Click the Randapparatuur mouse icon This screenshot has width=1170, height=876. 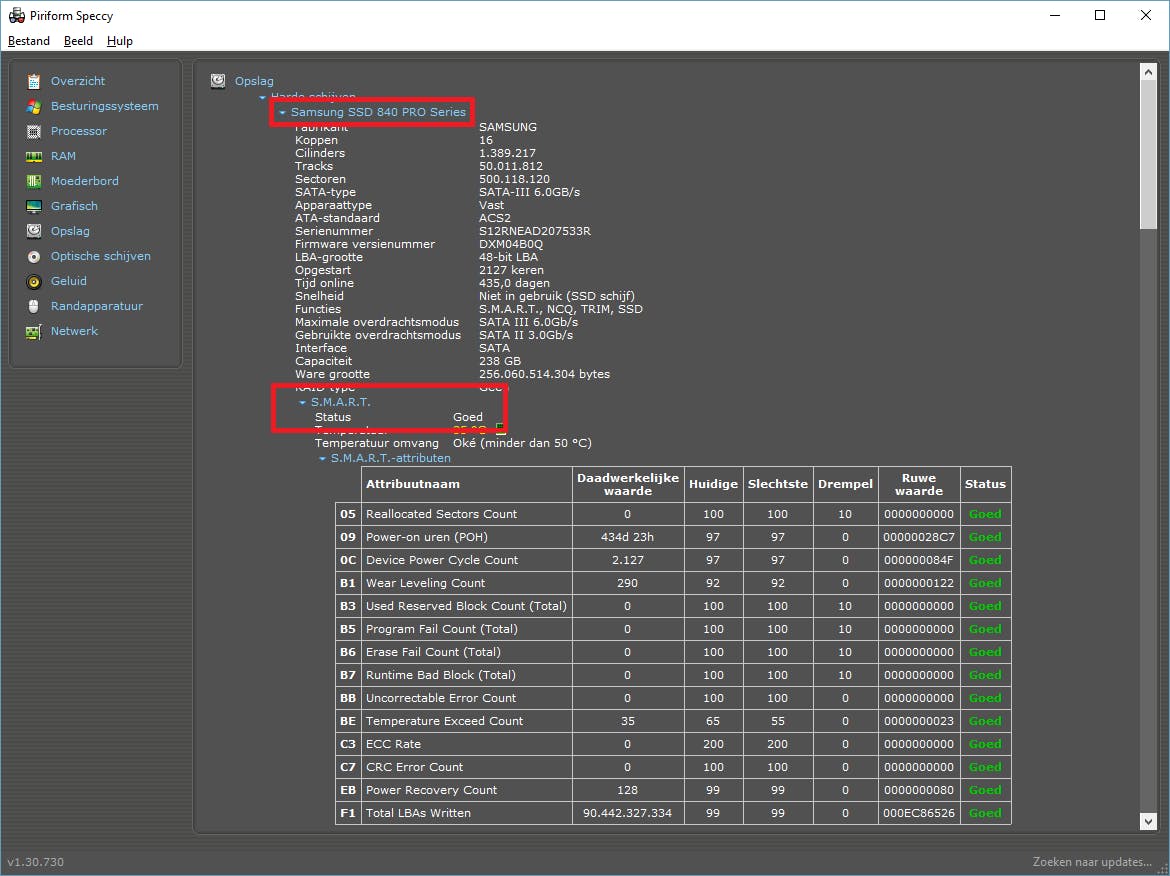pos(34,307)
